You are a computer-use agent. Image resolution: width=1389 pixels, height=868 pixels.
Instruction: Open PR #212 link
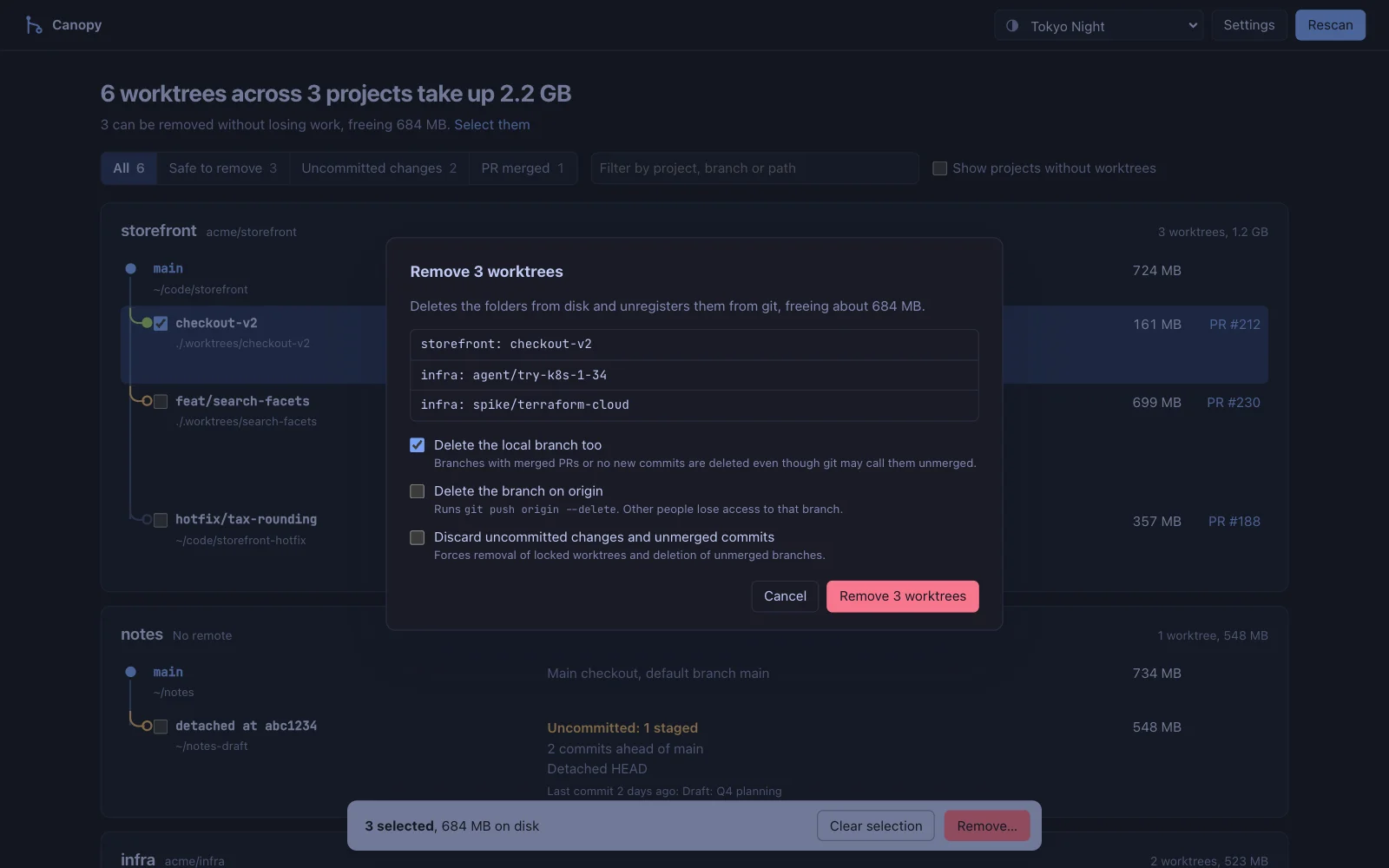(1234, 325)
